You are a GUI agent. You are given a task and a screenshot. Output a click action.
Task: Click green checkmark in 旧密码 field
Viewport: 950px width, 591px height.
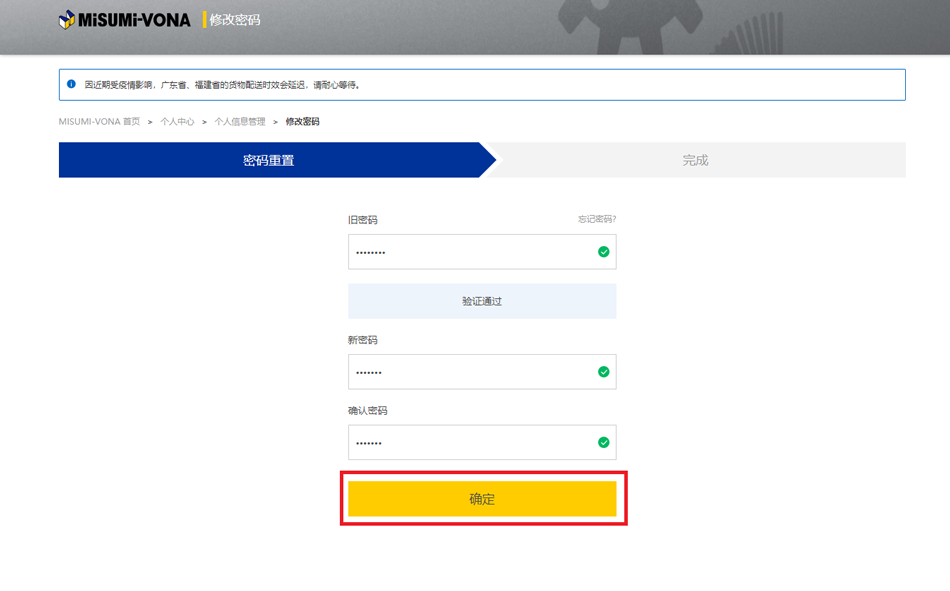pyautogui.click(x=603, y=252)
